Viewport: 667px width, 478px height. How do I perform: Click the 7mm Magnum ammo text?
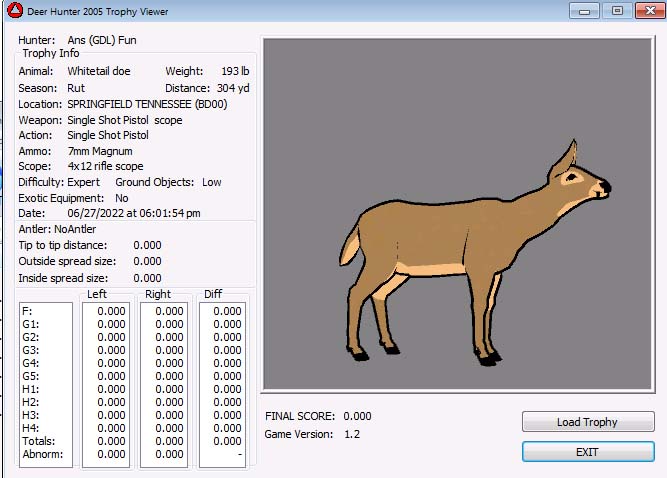(x=100, y=151)
